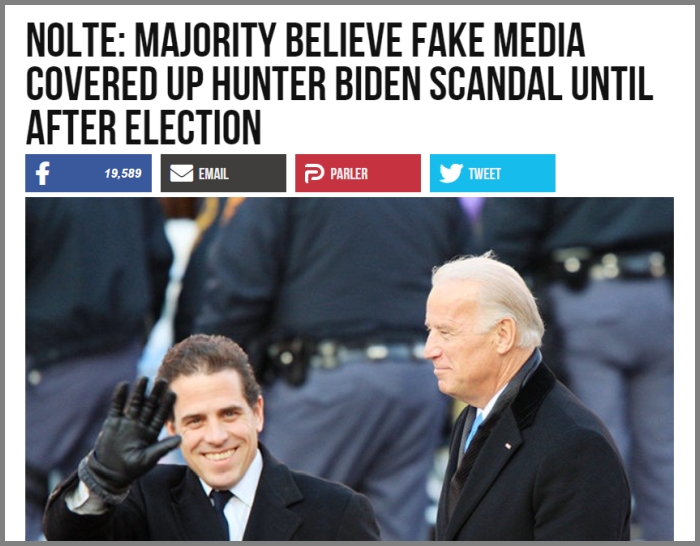Click the envelope icon on Email button
Image resolution: width=700 pixels, height=546 pixels.
pyautogui.click(x=182, y=173)
